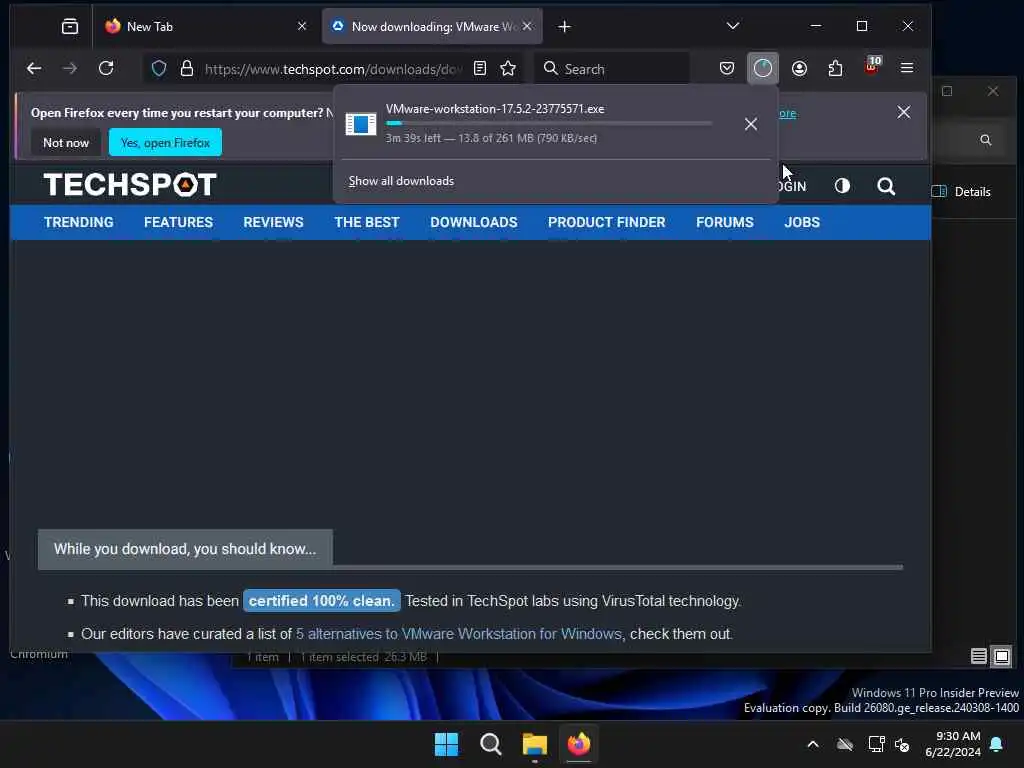This screenshot has height=768, width=1024.
Task: Click Firefox icon in taskbar
Action: pyautogui.click(x=579, y=744)
